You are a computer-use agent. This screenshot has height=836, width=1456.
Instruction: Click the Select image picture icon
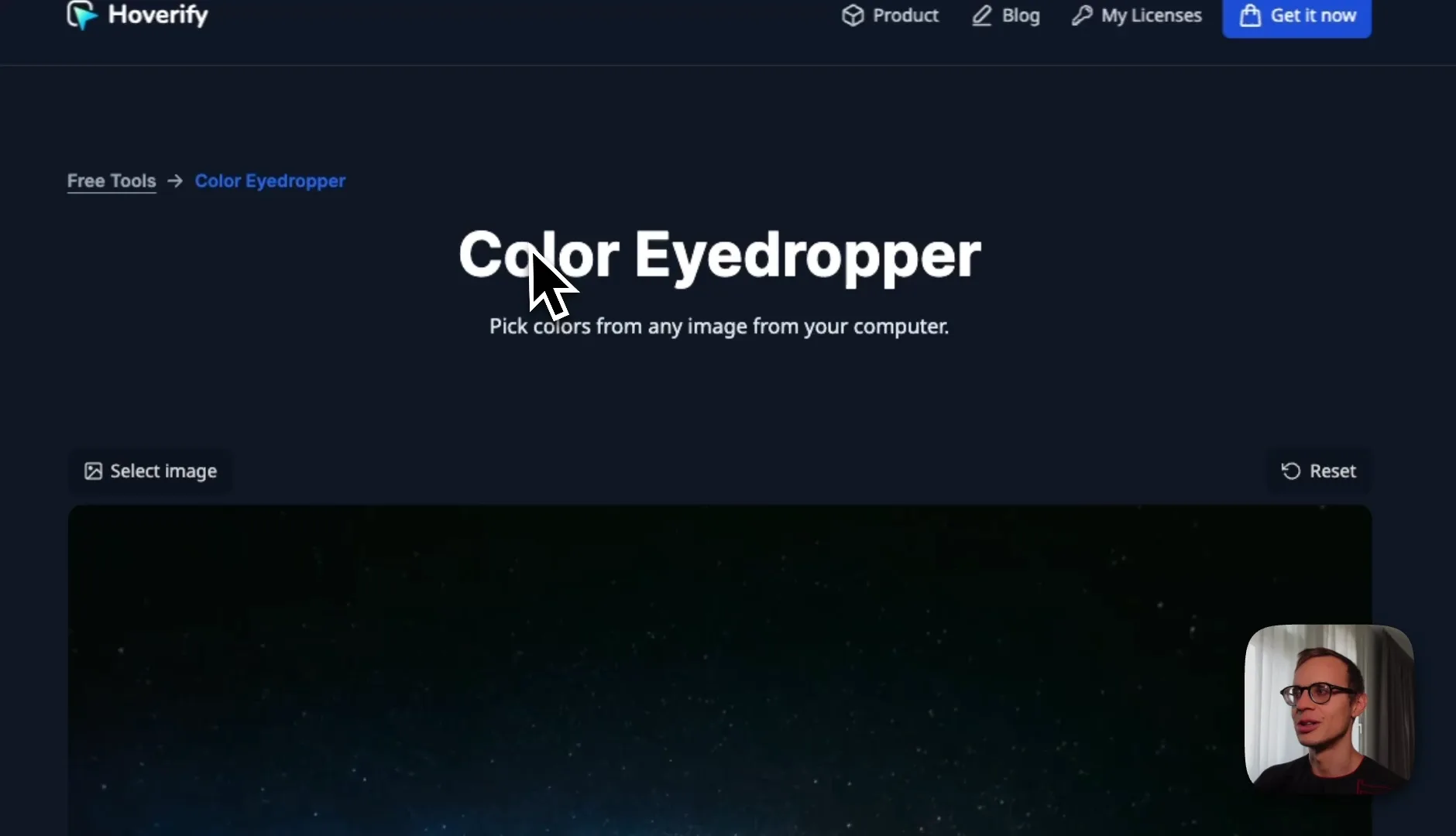pos(93,471)
